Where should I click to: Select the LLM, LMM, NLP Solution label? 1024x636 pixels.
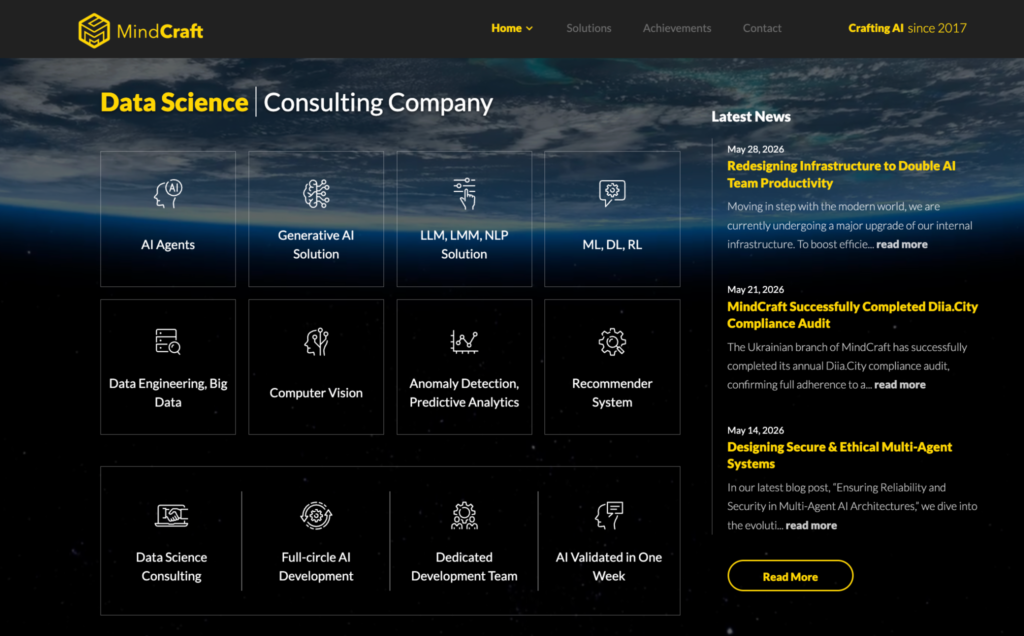(464, 245)
